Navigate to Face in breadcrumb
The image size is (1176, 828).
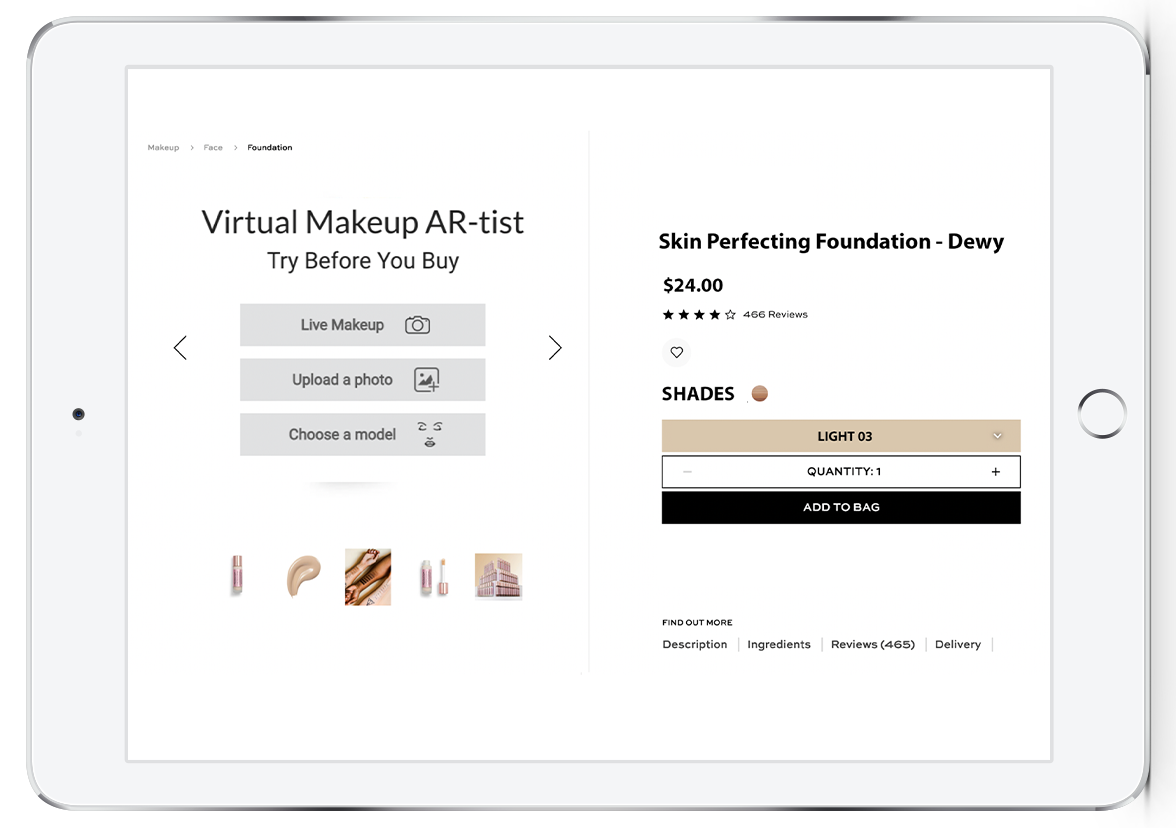click(x=213, y=148)
